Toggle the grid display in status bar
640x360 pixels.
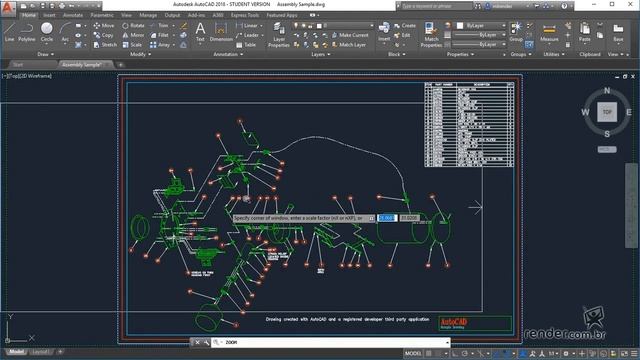tap(429, 353)
